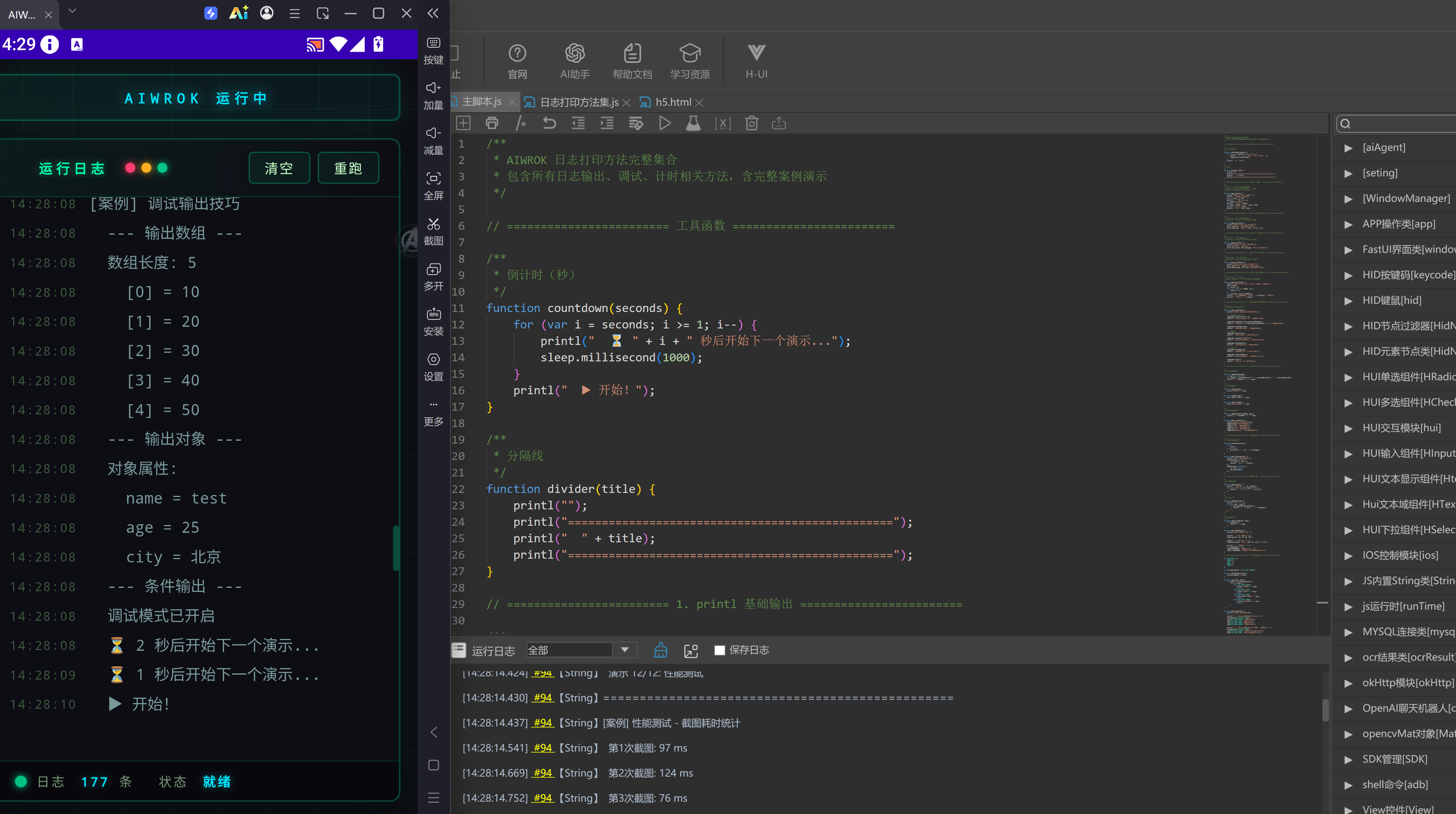
Task: Open the AI助手 assistant
Action: (575, 61)
